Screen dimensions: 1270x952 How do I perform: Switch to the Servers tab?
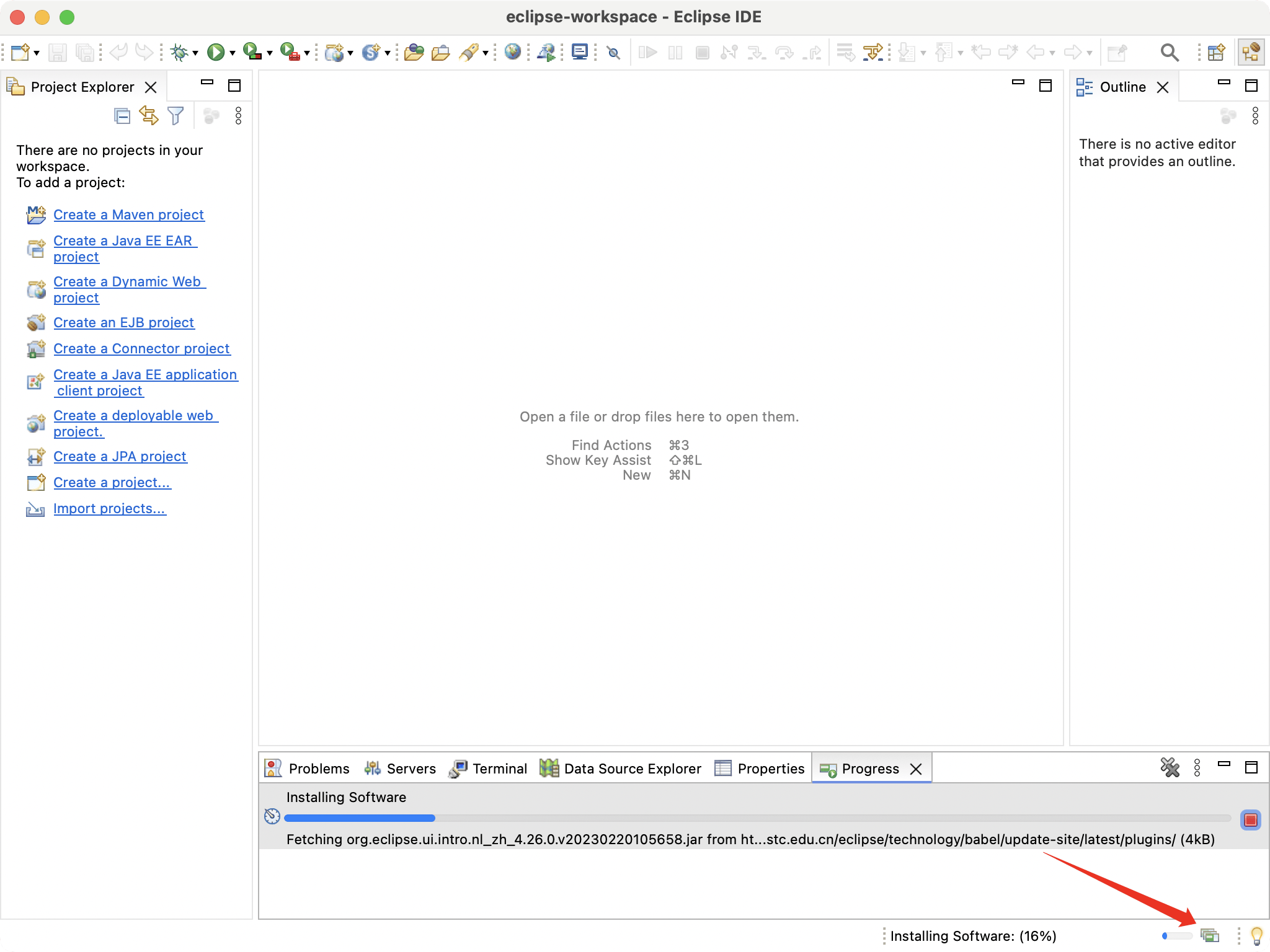click(401, 769)
